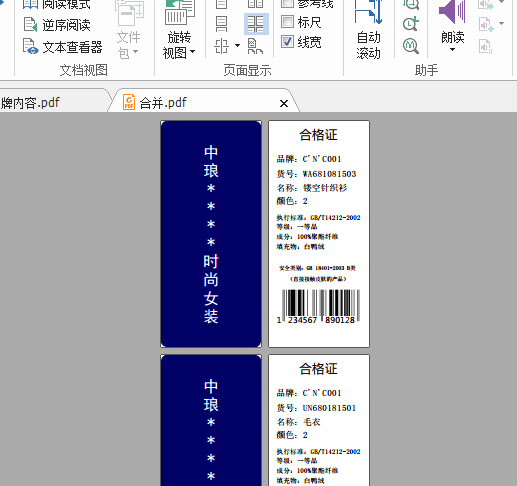Click the 毛衣 合格证 page
Viewport: 517px width, 486px height.
tap(319, 420)
